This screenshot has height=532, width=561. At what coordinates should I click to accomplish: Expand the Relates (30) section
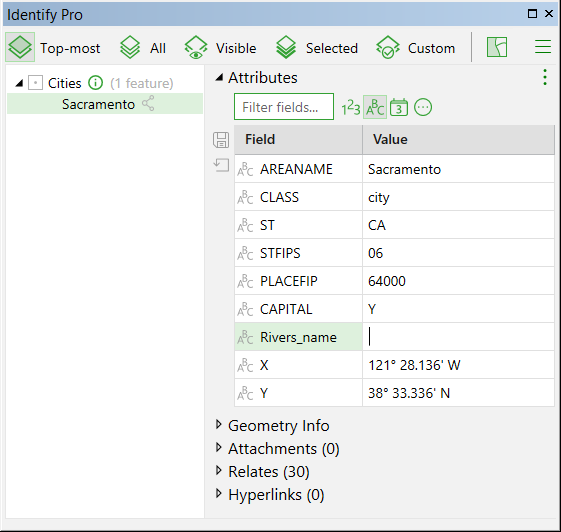(218, 470)
